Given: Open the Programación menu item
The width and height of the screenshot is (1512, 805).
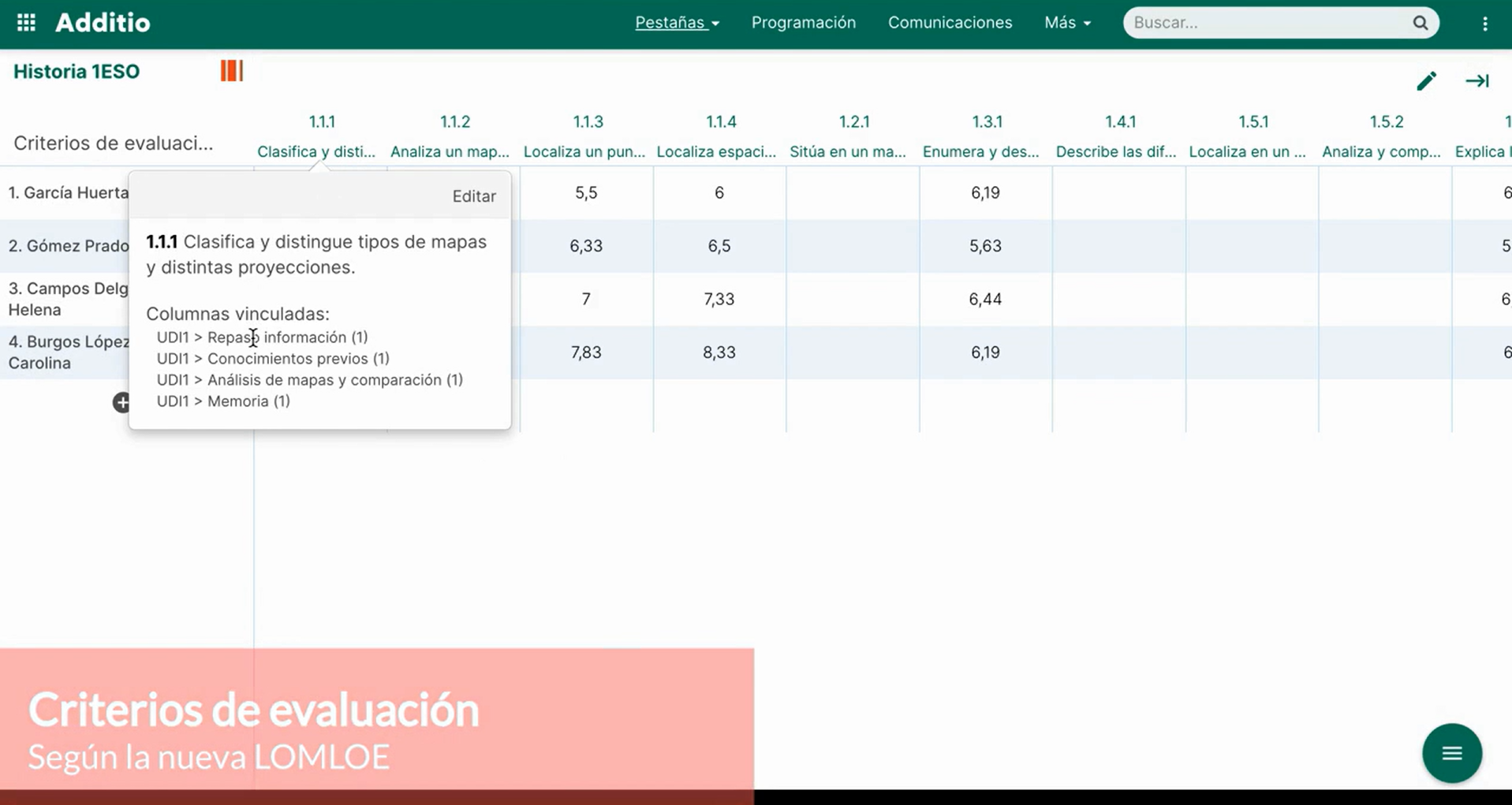Looking at the screenshot, I should pos(803,23).
